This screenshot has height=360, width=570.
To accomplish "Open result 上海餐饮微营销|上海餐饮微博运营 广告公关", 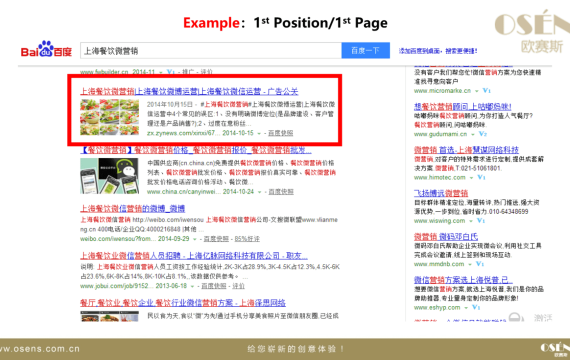I will pos(189,91).
